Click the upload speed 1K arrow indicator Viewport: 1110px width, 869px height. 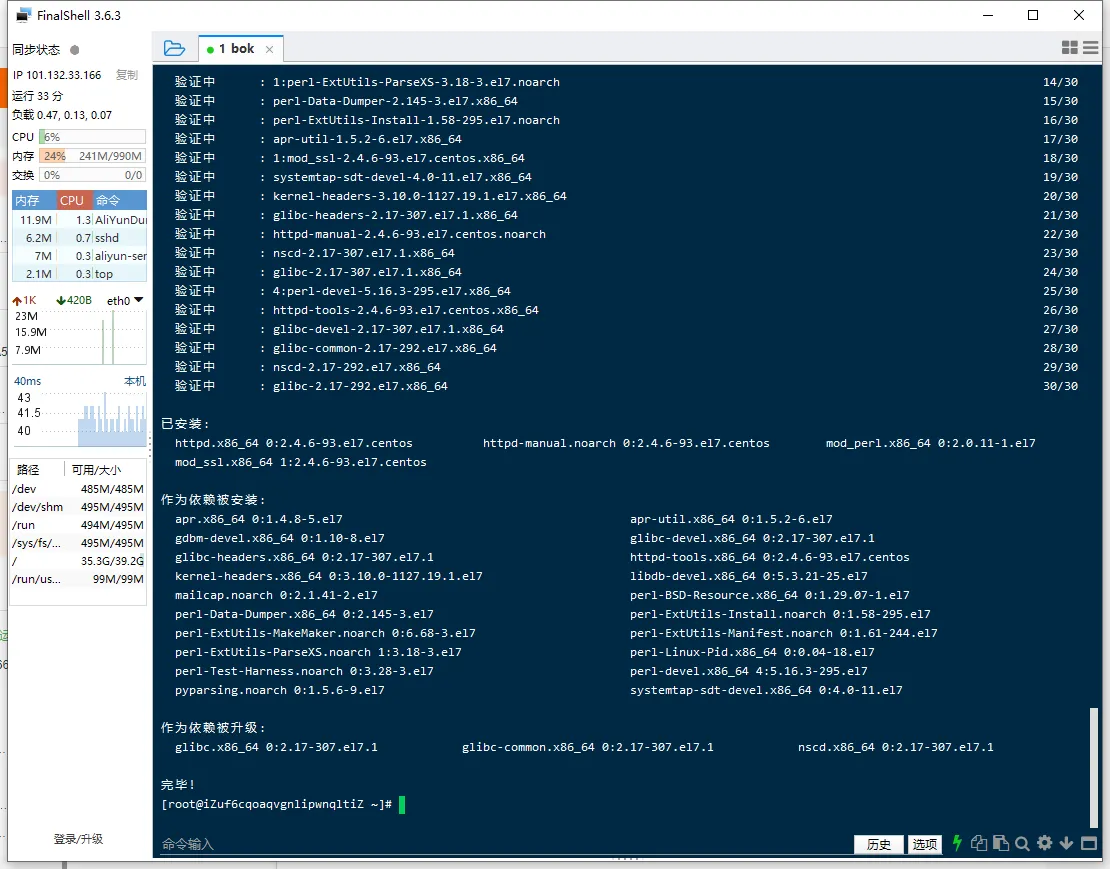click(24, 301)
